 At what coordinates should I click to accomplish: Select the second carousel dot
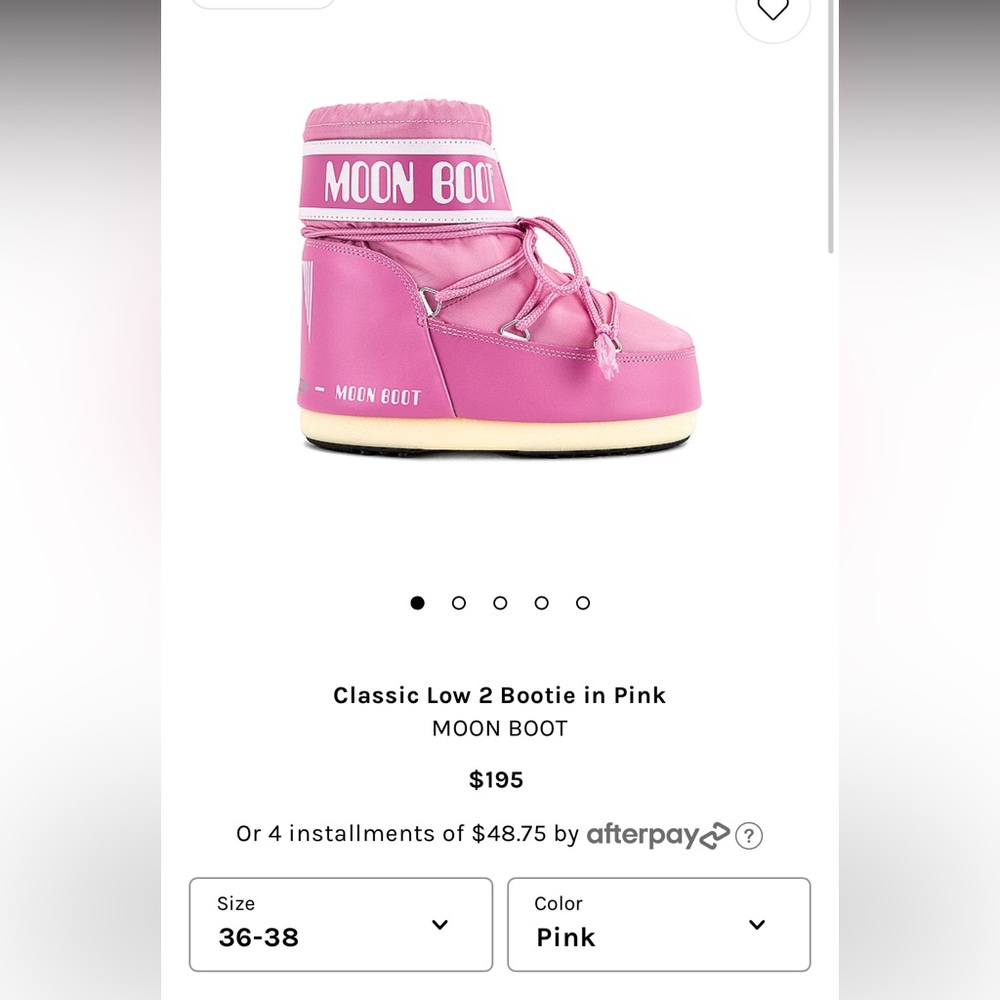coord(459,603)
